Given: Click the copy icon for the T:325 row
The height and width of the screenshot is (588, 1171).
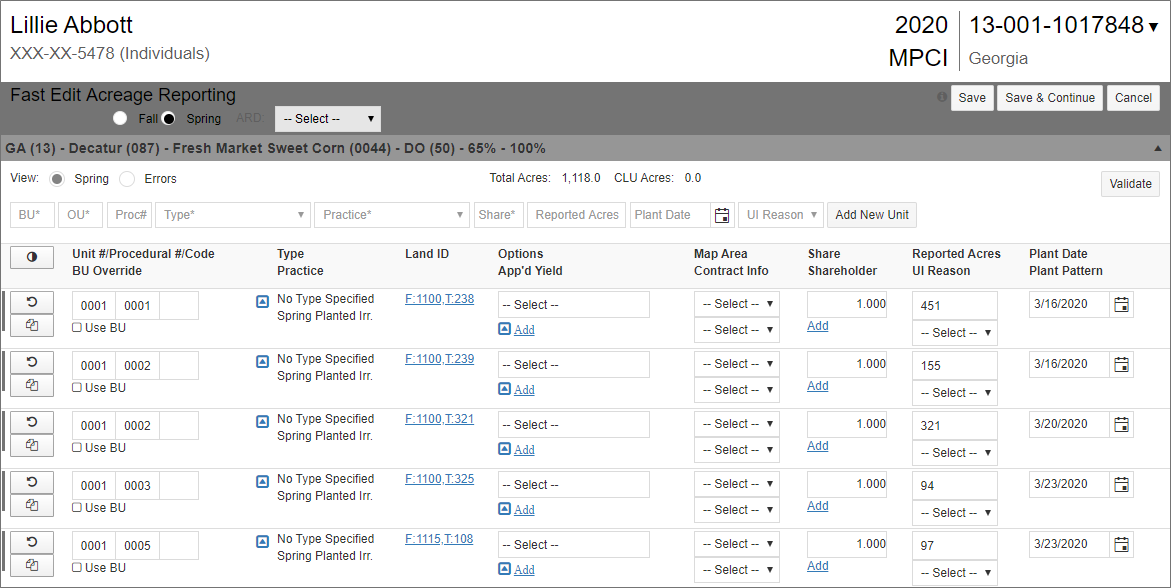Looking at the screenshot, I should pos(32,505).
